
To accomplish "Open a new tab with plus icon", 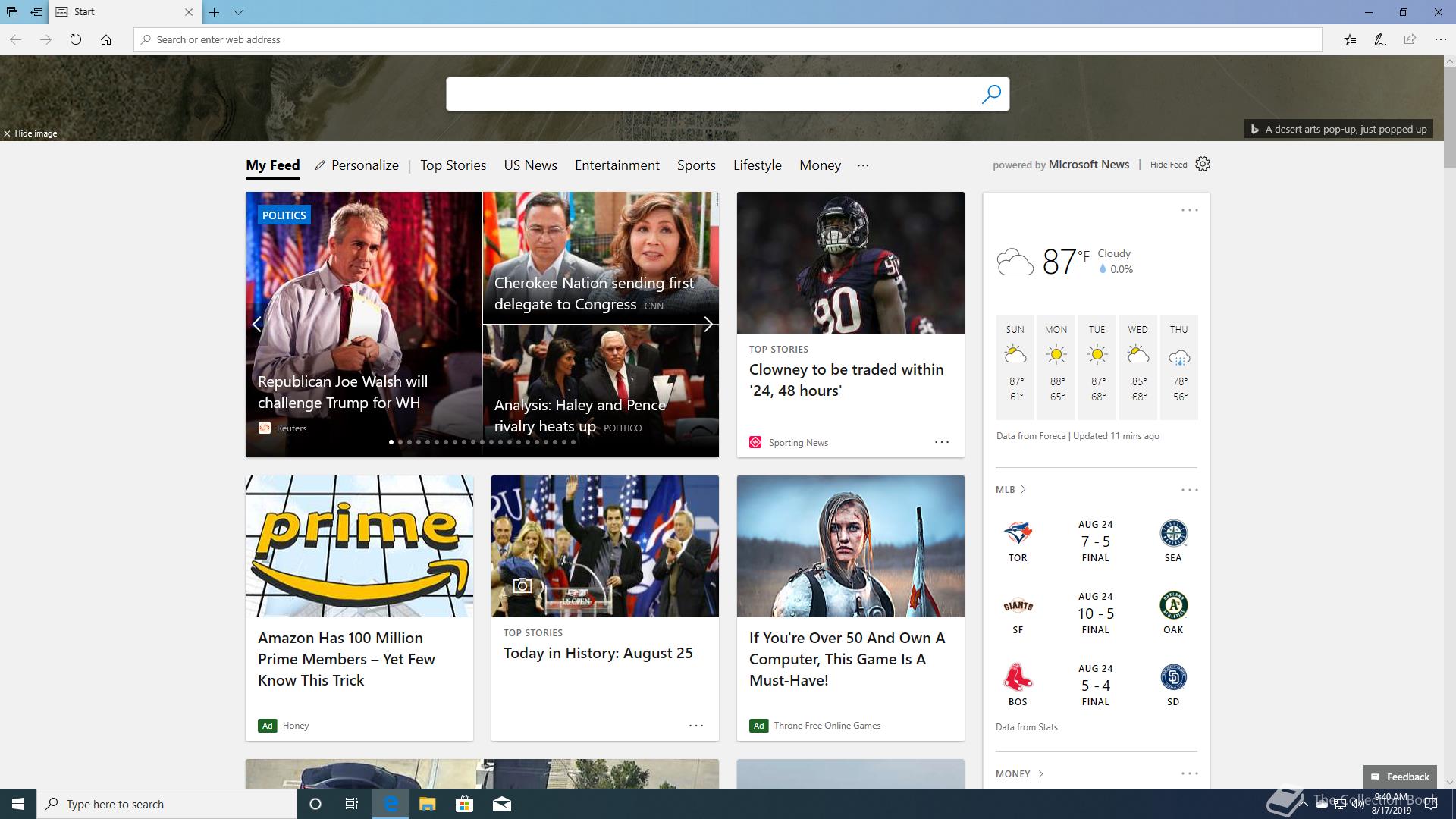I will 215,12.
